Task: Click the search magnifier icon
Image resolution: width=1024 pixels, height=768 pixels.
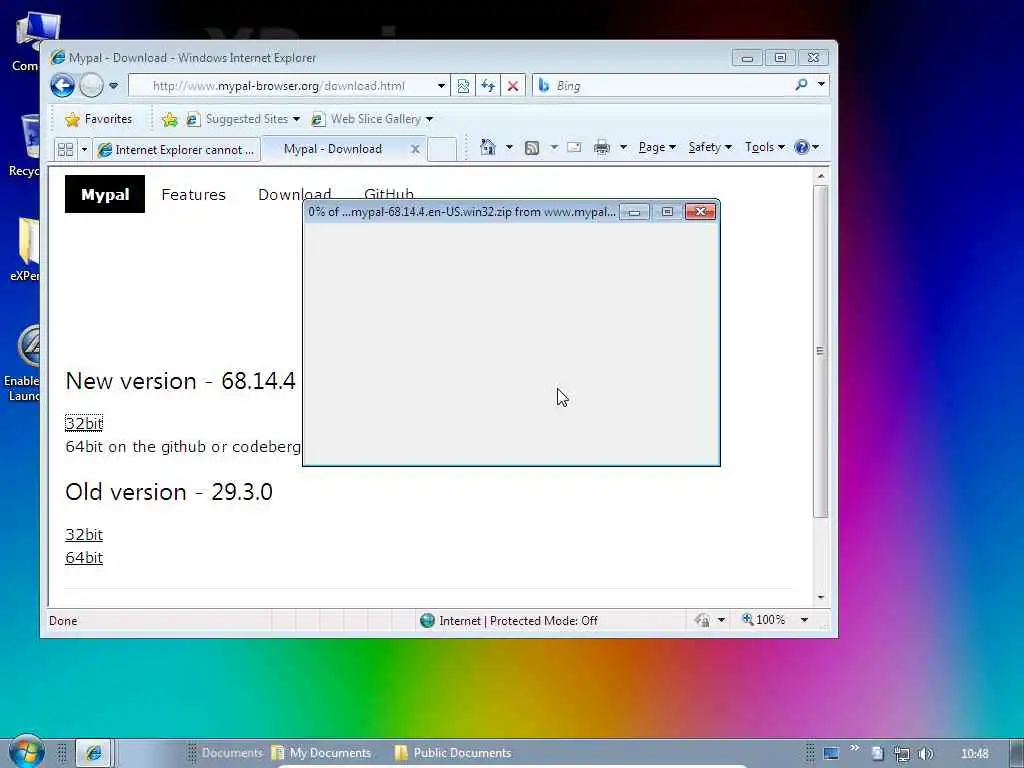Action: [801, 85]
